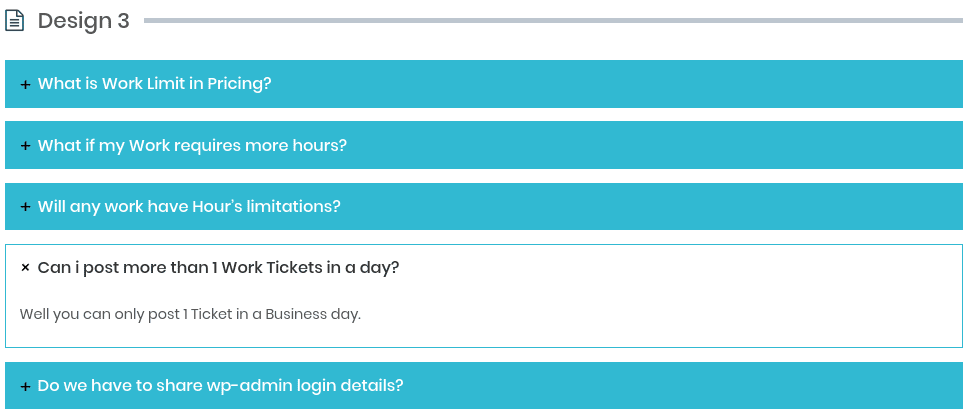Click plus icon for Work Limit in Pricing
The image size is (974, 415).
(x=25, y=85)
